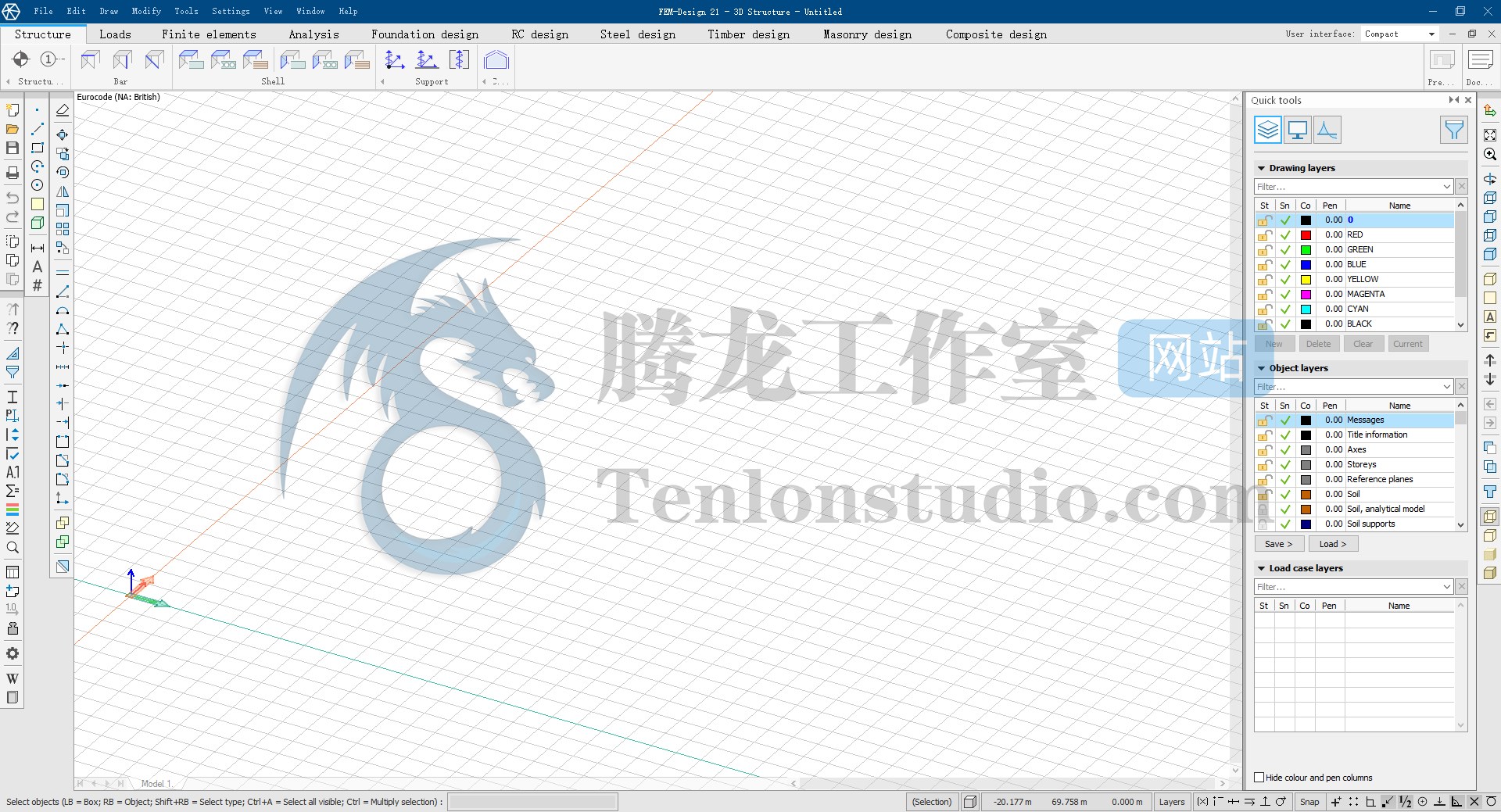
Task: Select the Draw rectangle tool
Action: (38, 148)
